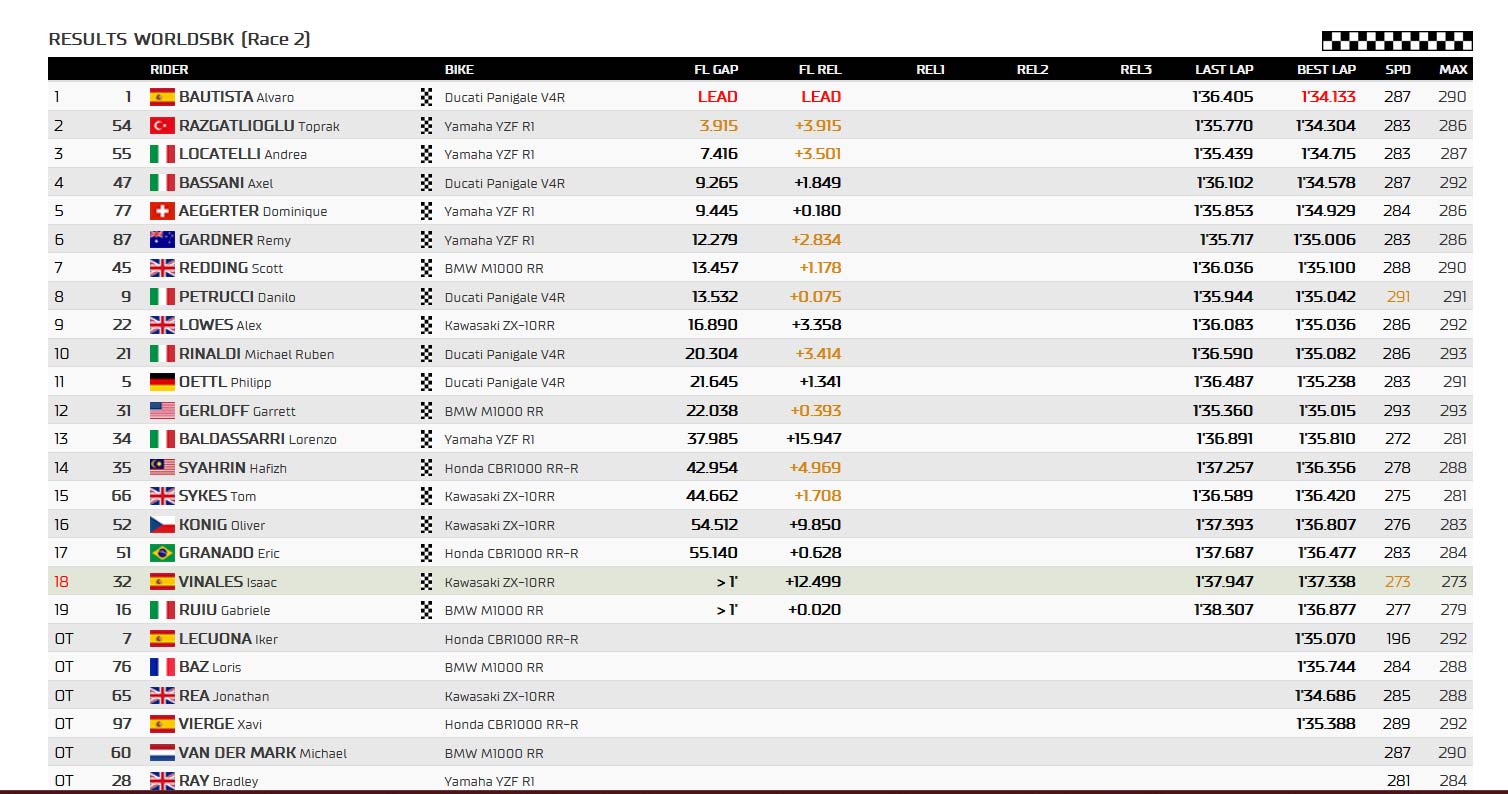Click the REL3 column header
This screenshot has width=1508, height=794.
click(1136, 70)
